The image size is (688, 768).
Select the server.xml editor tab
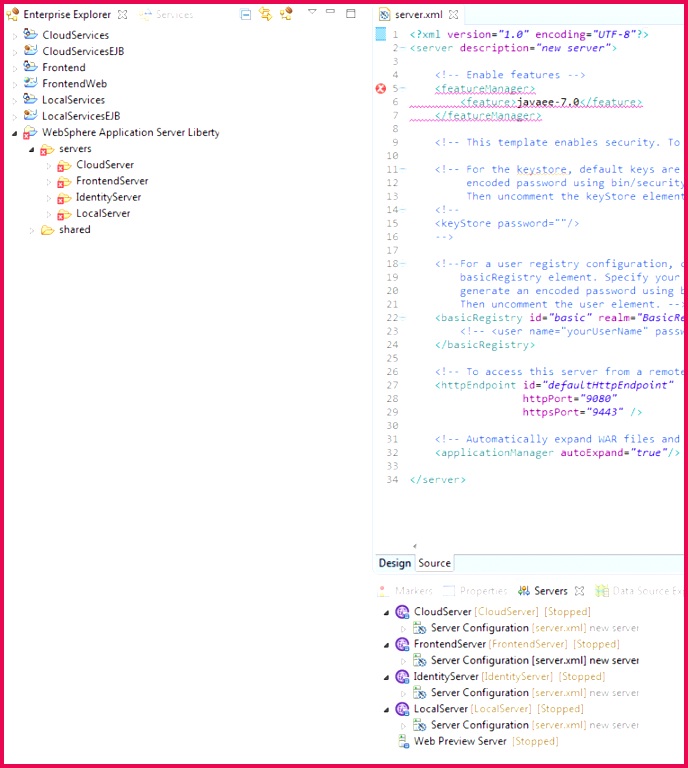click(x=418, y=15)
